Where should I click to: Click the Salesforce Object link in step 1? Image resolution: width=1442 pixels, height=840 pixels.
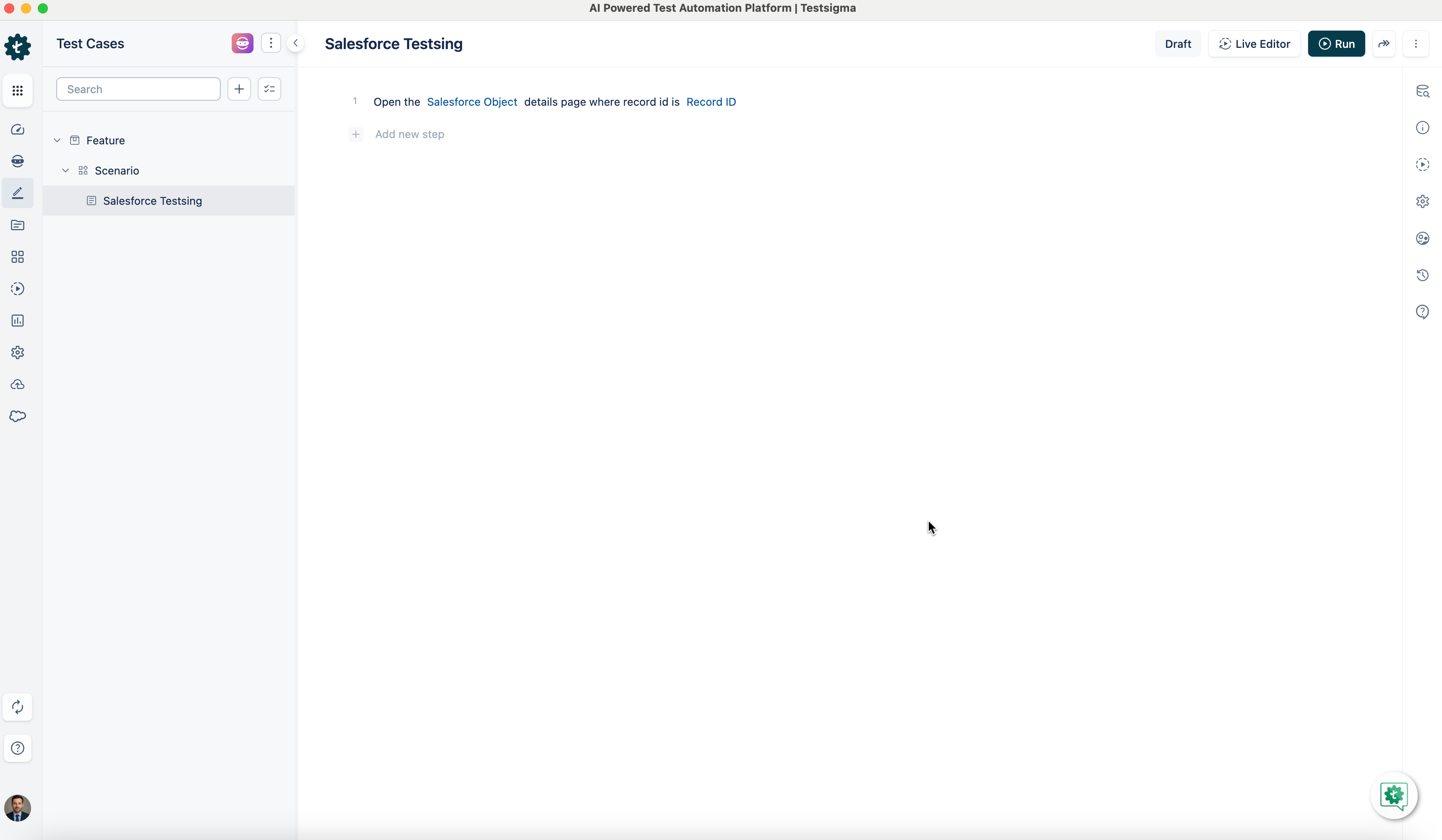[x=472, y=102]
